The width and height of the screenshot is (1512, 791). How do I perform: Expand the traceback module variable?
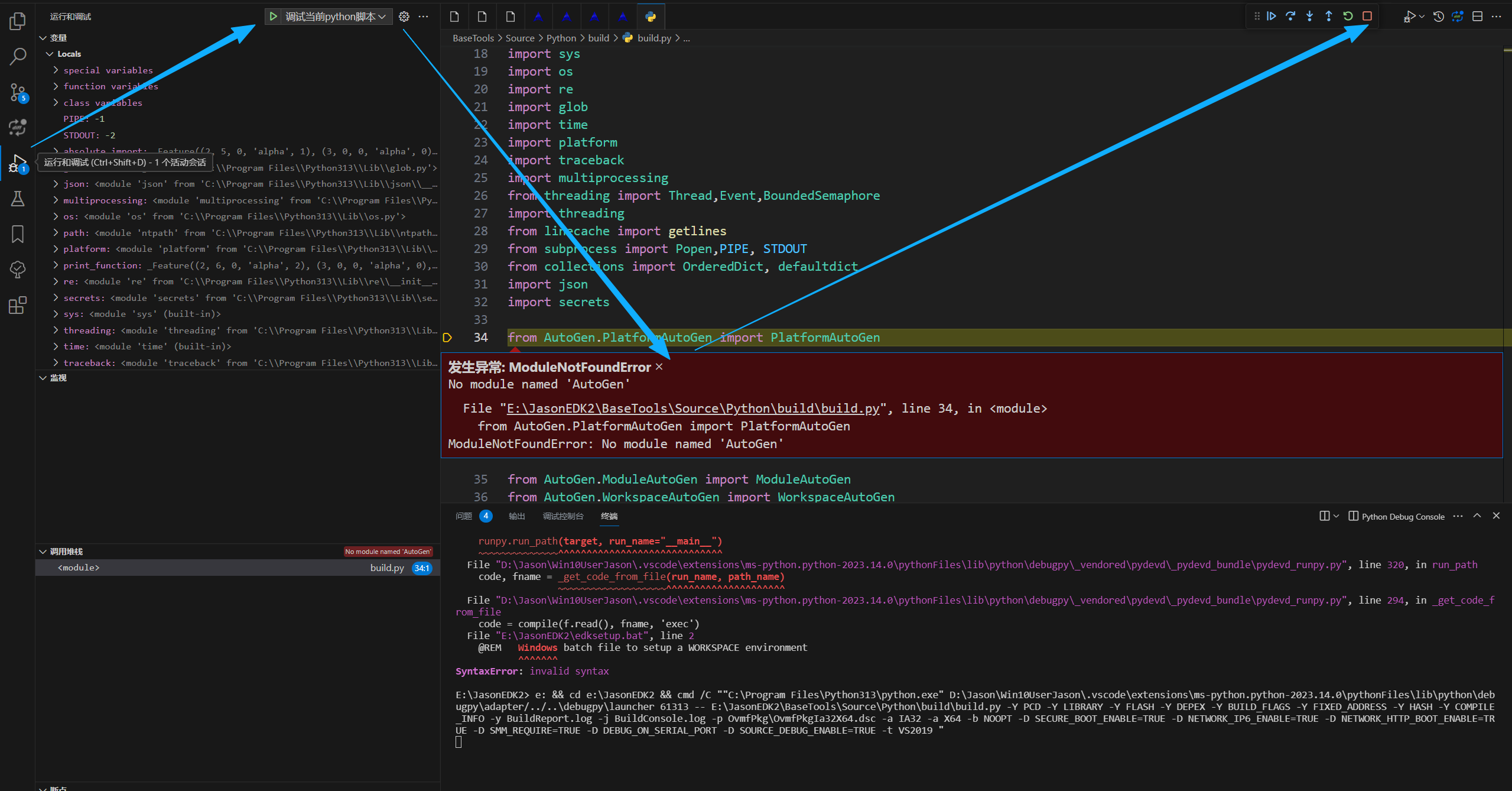click(56, 363)
